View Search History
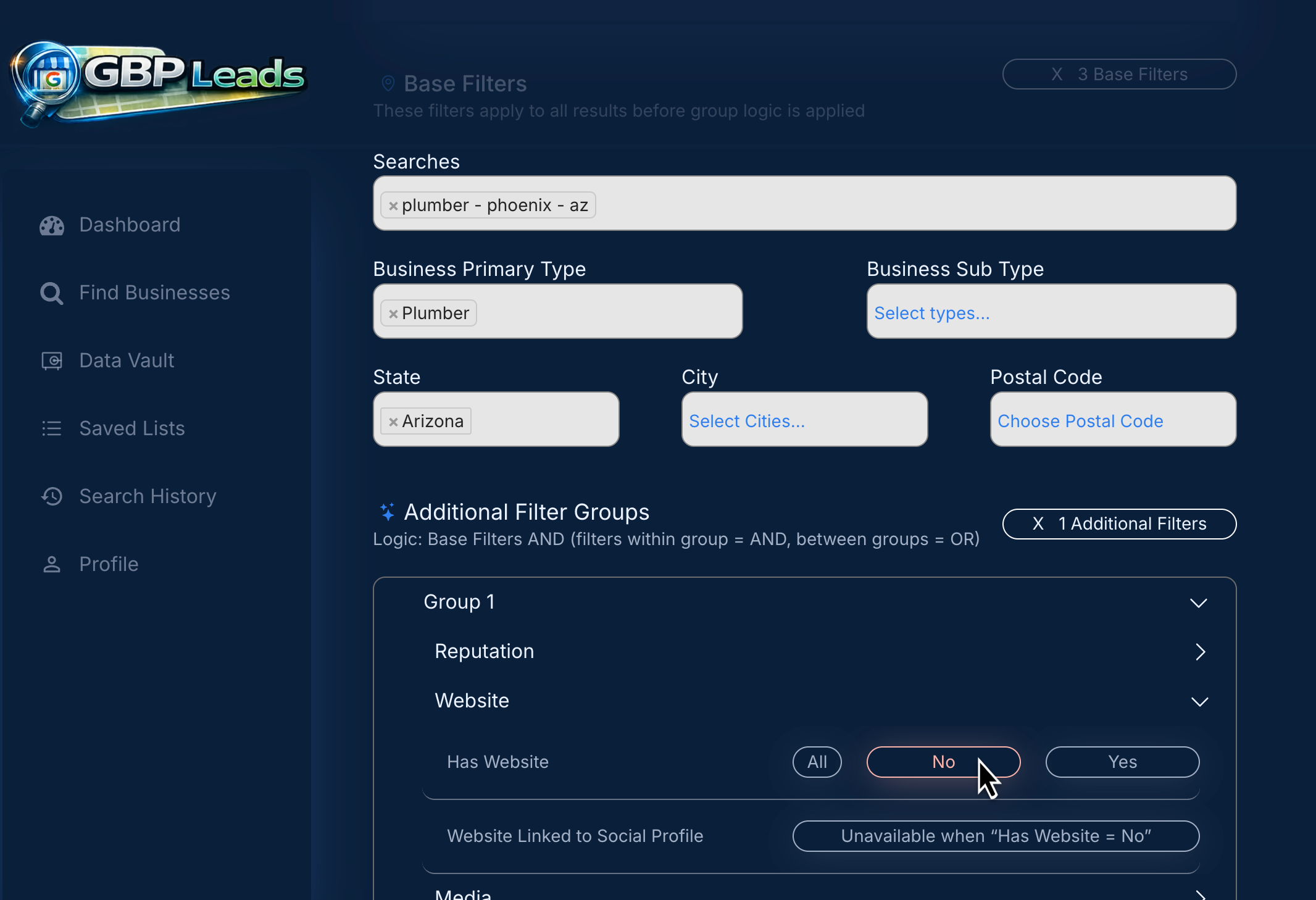This screenshot has width=1316, height=900. pyautogui.click(x=148, y=496)
